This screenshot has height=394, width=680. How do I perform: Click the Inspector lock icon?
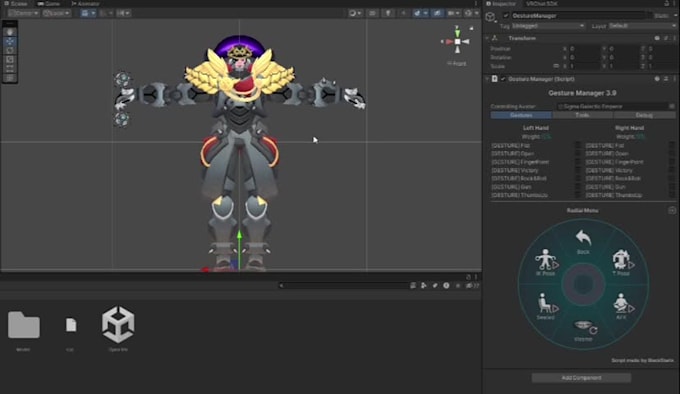pyautogui.click(x=667, y=3)
